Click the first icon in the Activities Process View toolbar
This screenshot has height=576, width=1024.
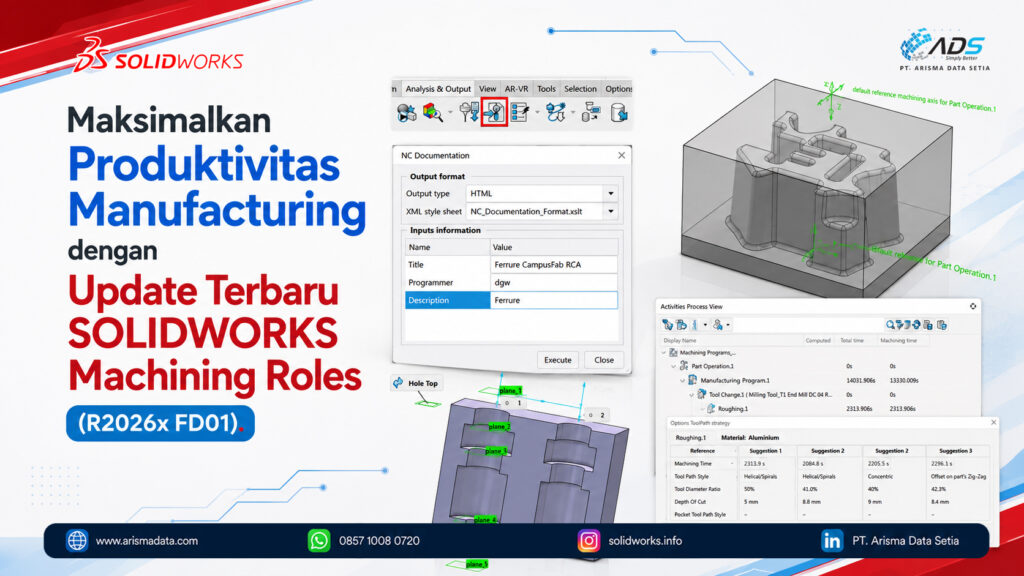tap(667, 325)
